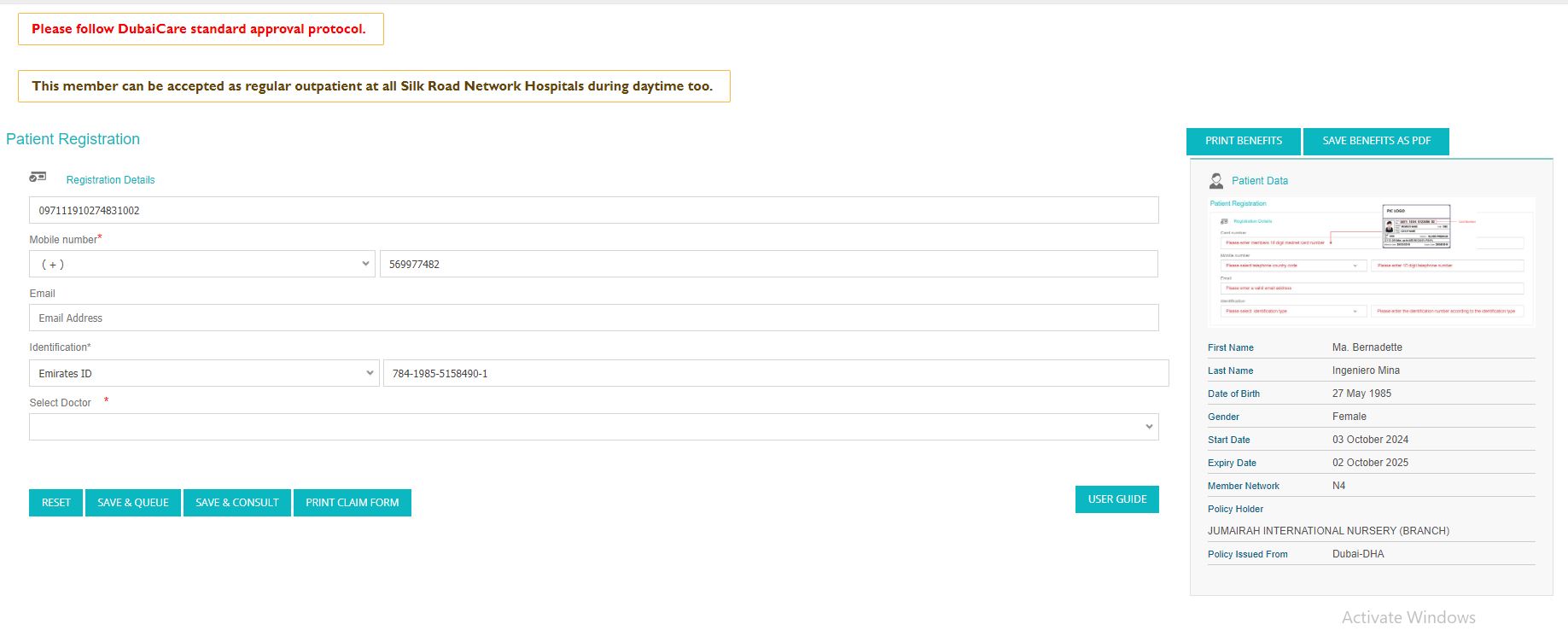Click PRINT CLAIM FORM button

coord(353,503)
